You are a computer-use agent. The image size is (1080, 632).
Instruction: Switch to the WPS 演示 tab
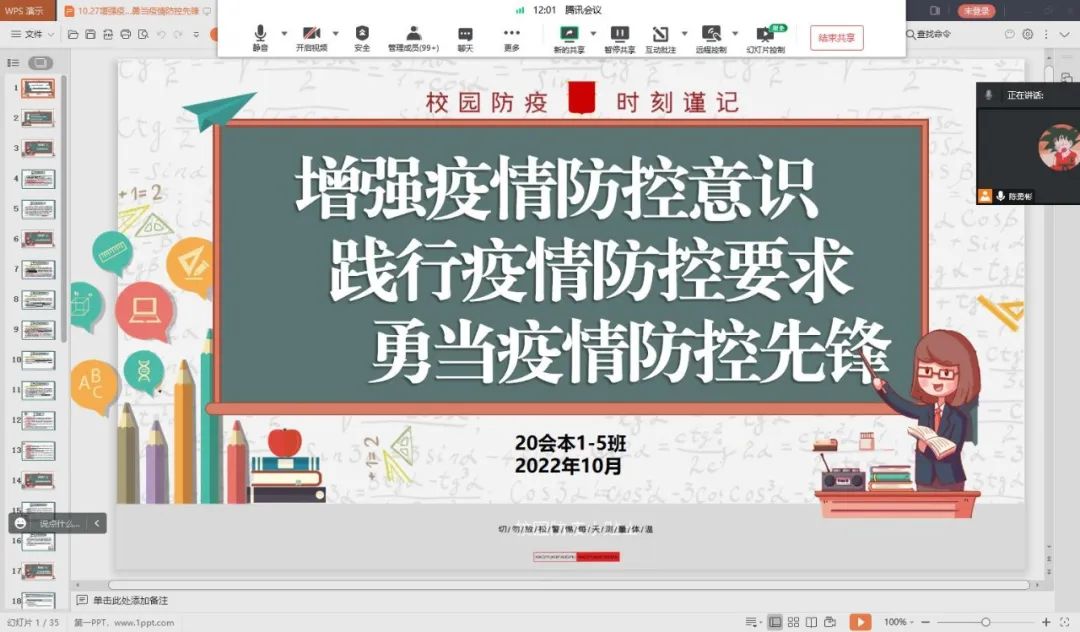click(x=25, y=10)
